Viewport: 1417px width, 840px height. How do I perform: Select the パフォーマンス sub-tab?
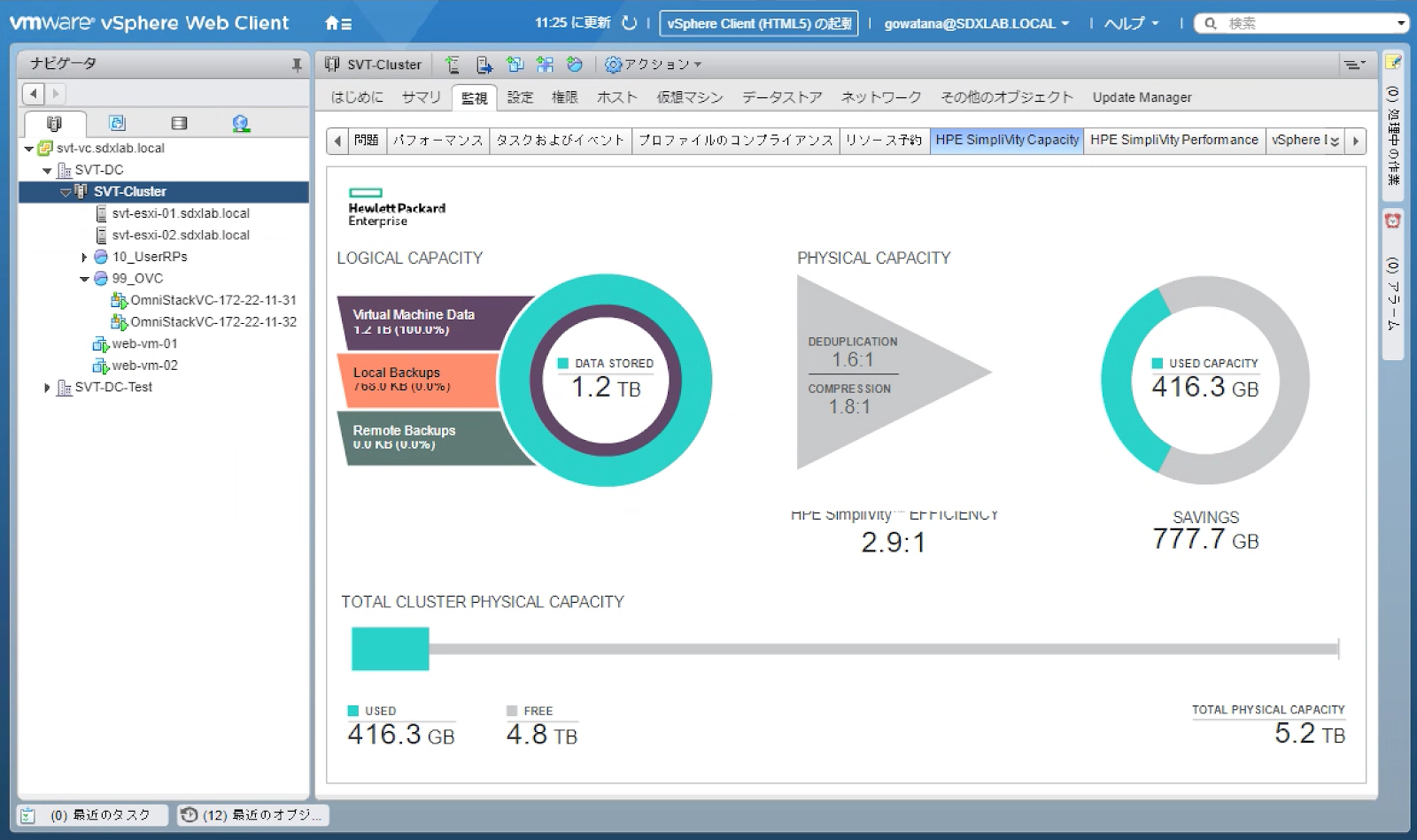(437, 140)
